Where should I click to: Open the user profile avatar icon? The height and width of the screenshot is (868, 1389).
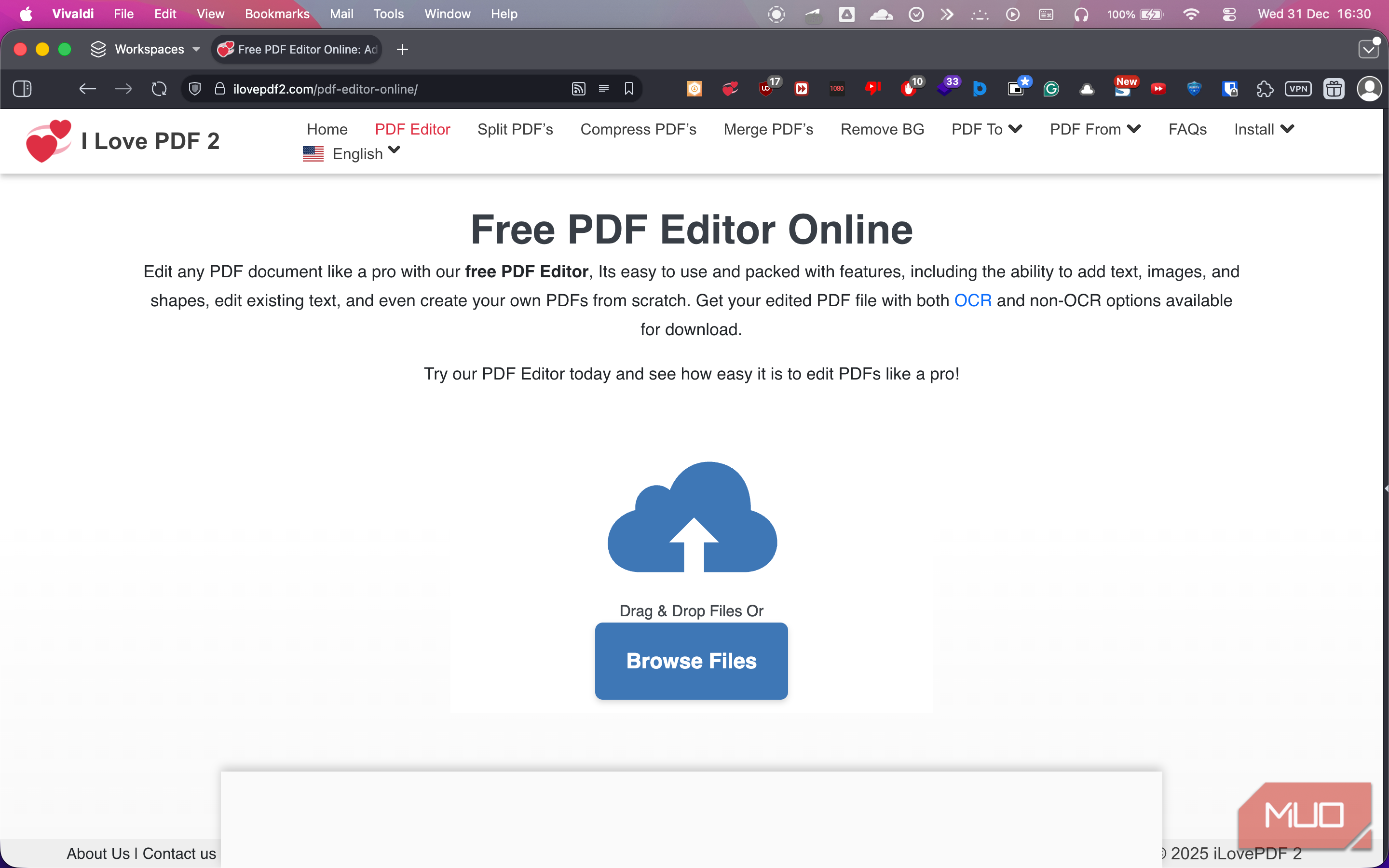point(1370,89)
